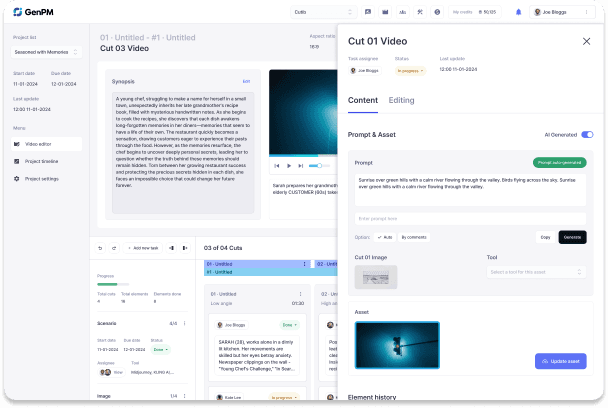
Task: Click the GenPM logo
Action: (x=32, y=12)
